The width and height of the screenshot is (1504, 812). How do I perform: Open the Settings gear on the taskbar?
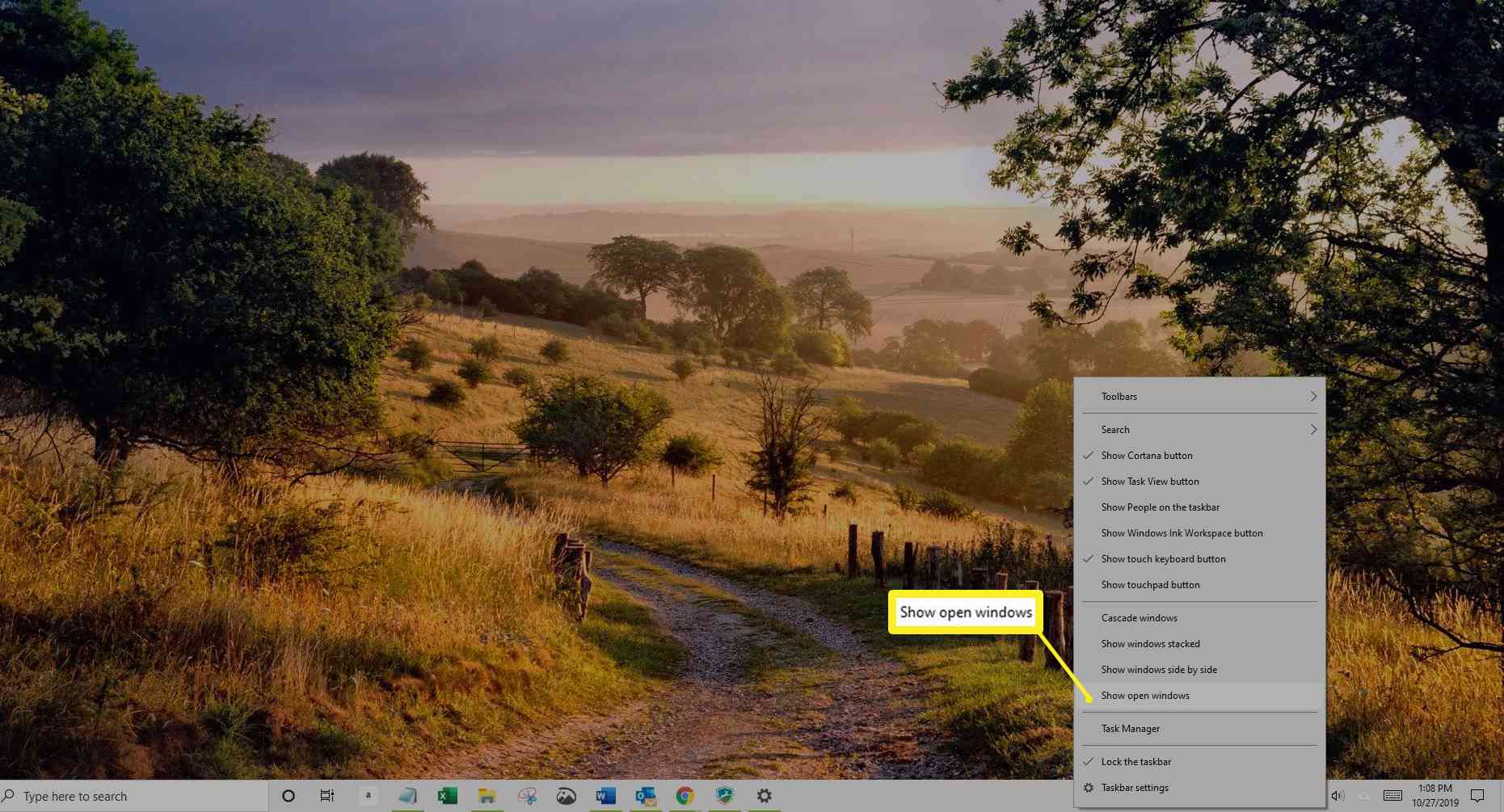pyautogui.click(x=764, y=796)
